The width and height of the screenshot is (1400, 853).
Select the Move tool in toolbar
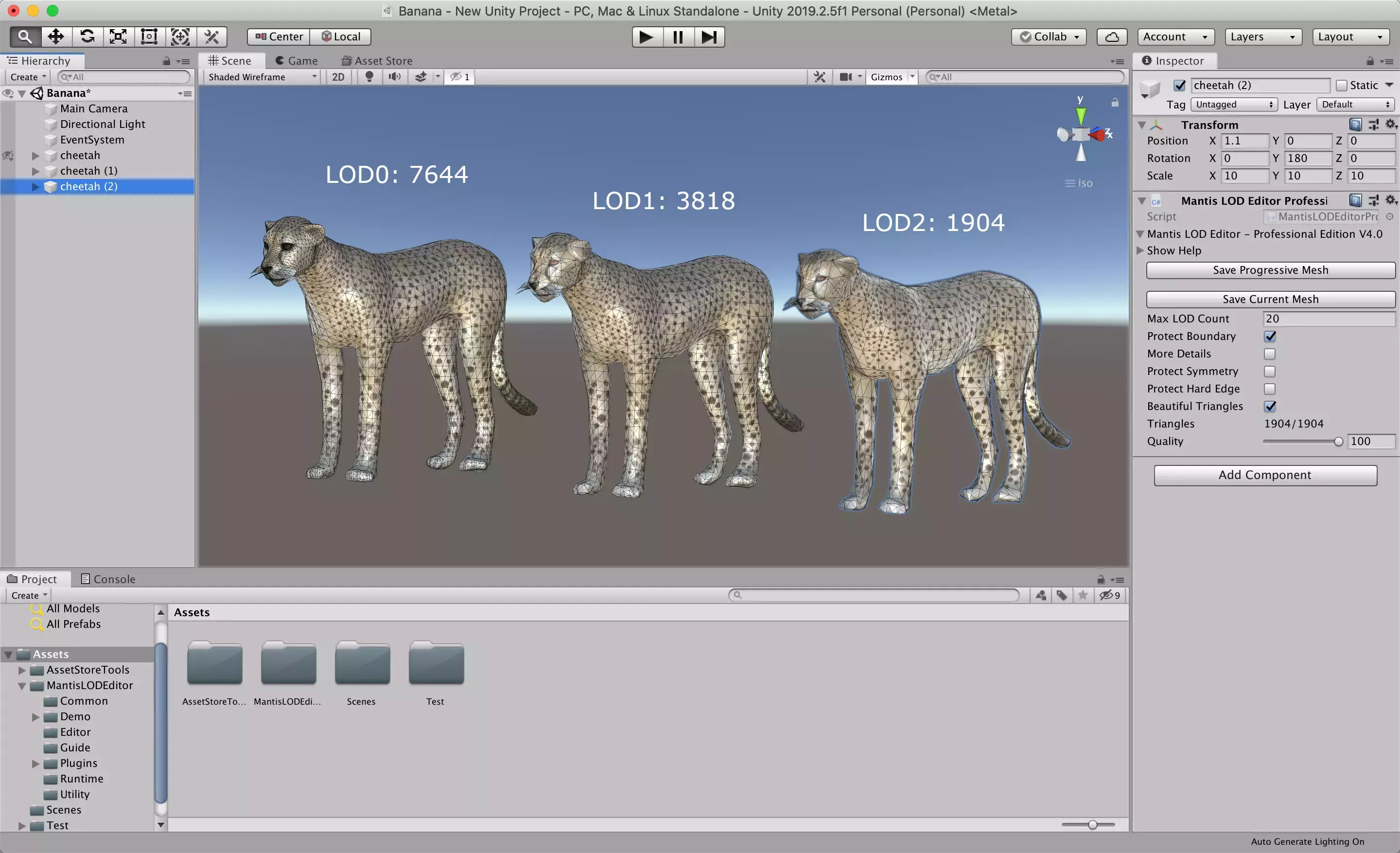(56, 36)
